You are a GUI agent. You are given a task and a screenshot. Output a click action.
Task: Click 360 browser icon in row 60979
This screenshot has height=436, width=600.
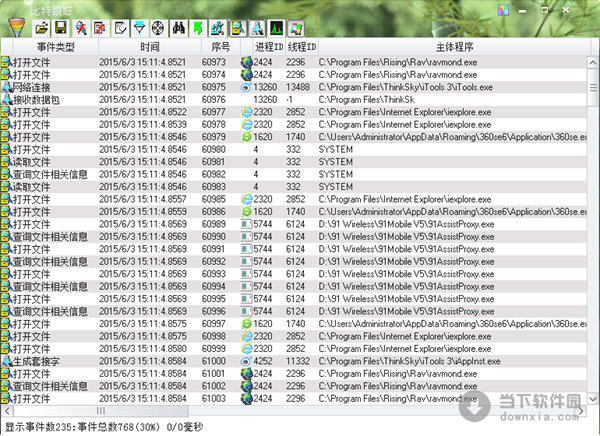coord(247,137)
